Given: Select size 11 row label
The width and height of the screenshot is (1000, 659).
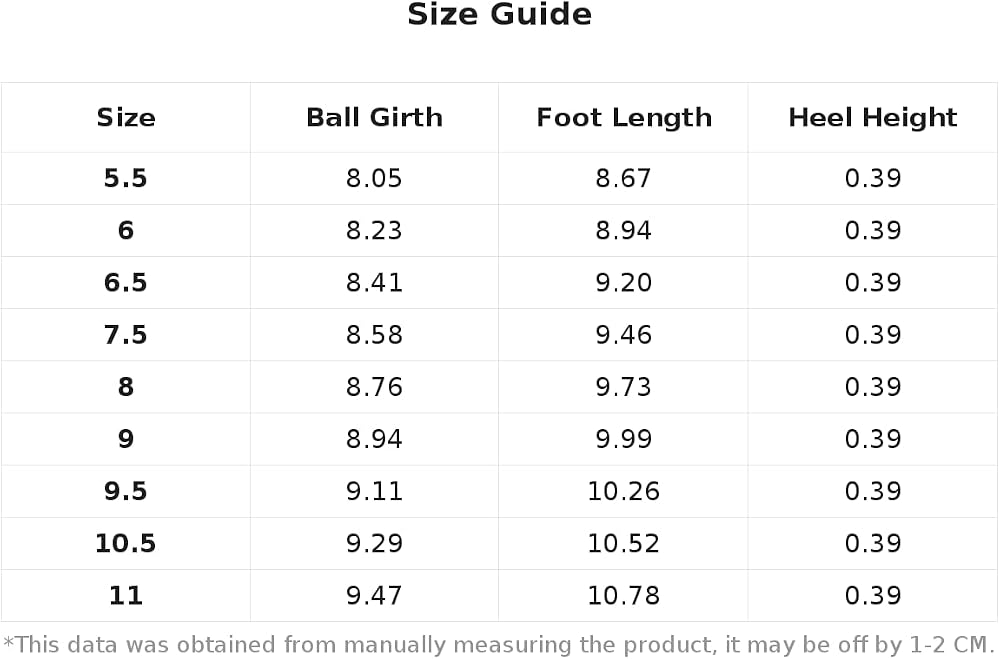Looking at the screenshot, I should click(x=126, y=596).
